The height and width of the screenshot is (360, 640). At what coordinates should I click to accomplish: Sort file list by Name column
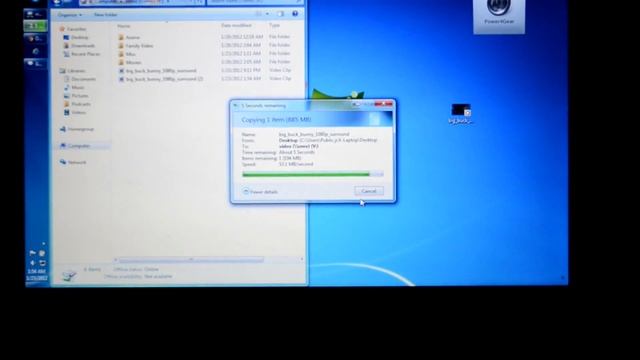[x=124, y=26]
